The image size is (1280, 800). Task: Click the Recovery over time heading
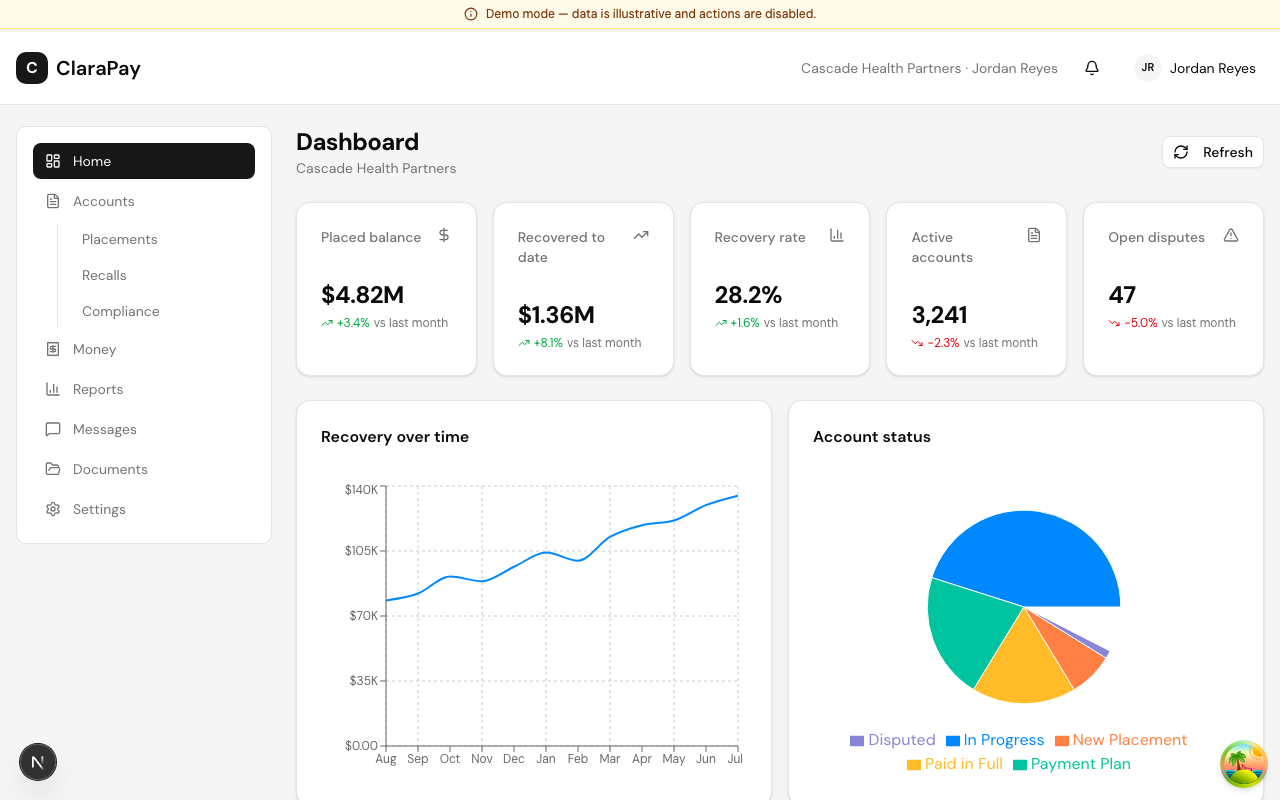click(395, 437)
